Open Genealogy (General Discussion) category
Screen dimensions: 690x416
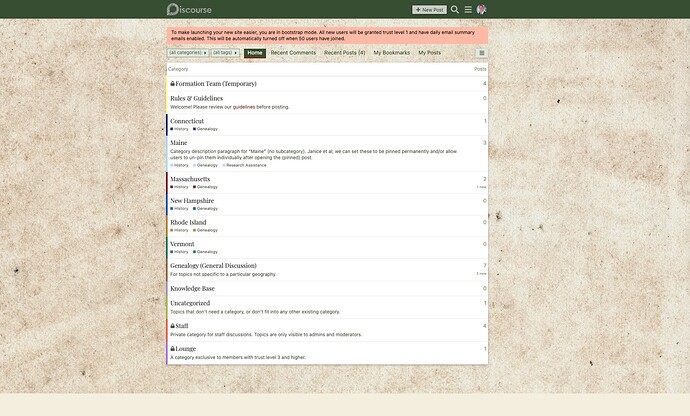coord(213,265)
